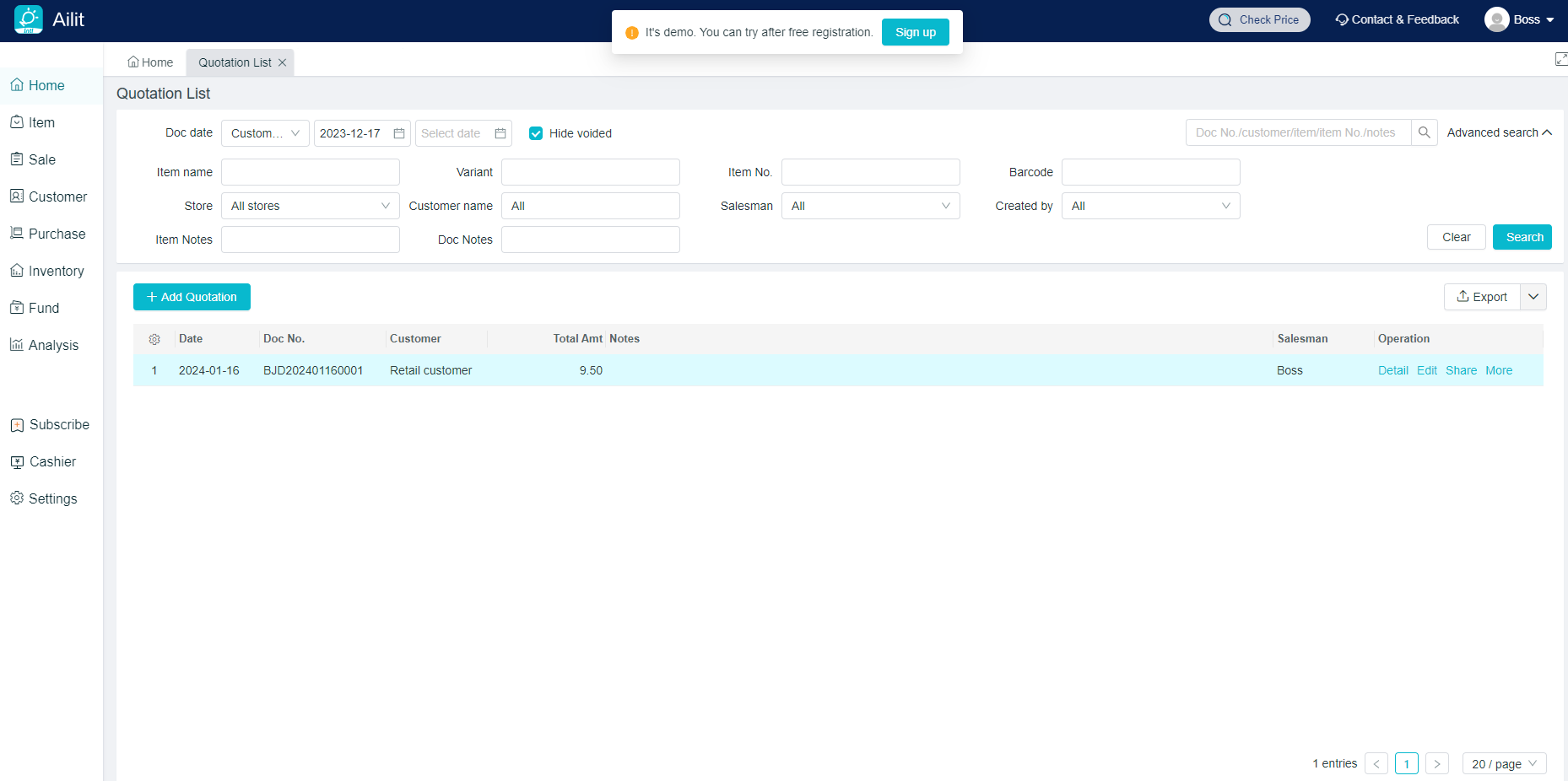
Task: Click the fullscreen expand icon at top right
Action: (1560, 59)
